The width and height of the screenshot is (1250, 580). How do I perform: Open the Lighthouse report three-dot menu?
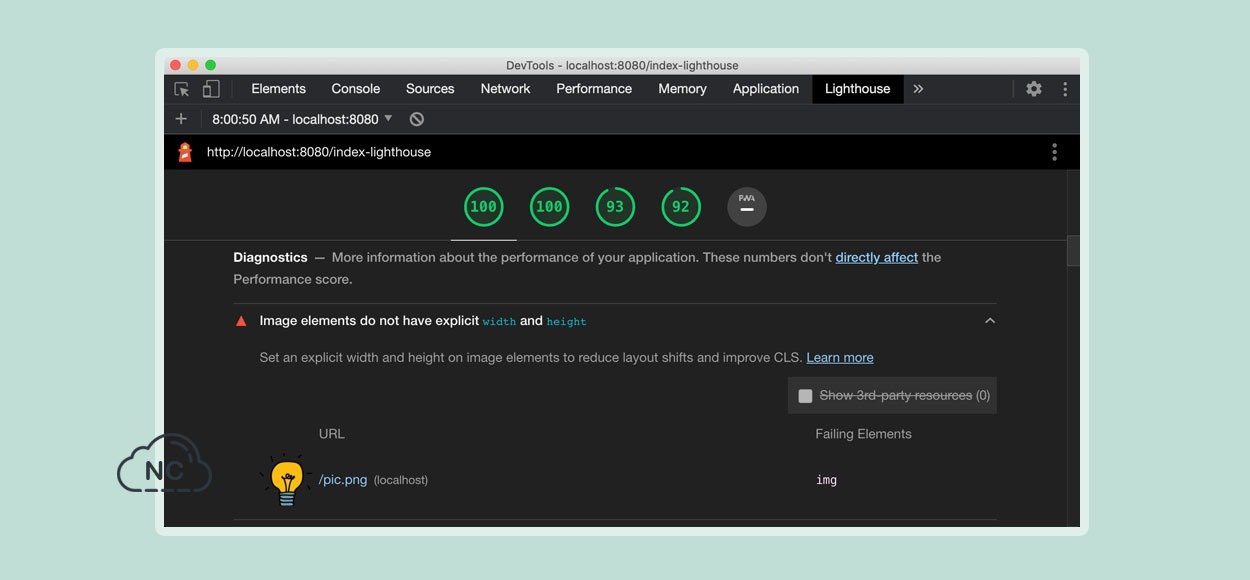point(1054,152)
